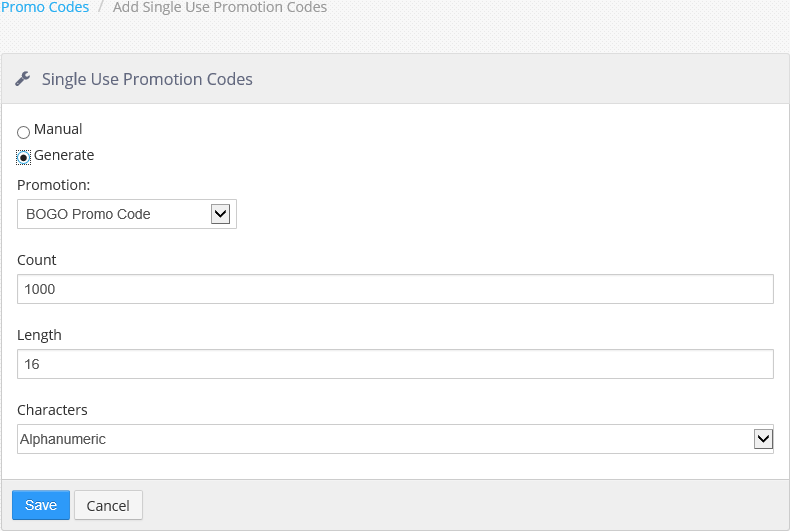Go back via Promo Codes breadcrumb link
Viewport: 790px width, 531px height.
pos(45,7)
